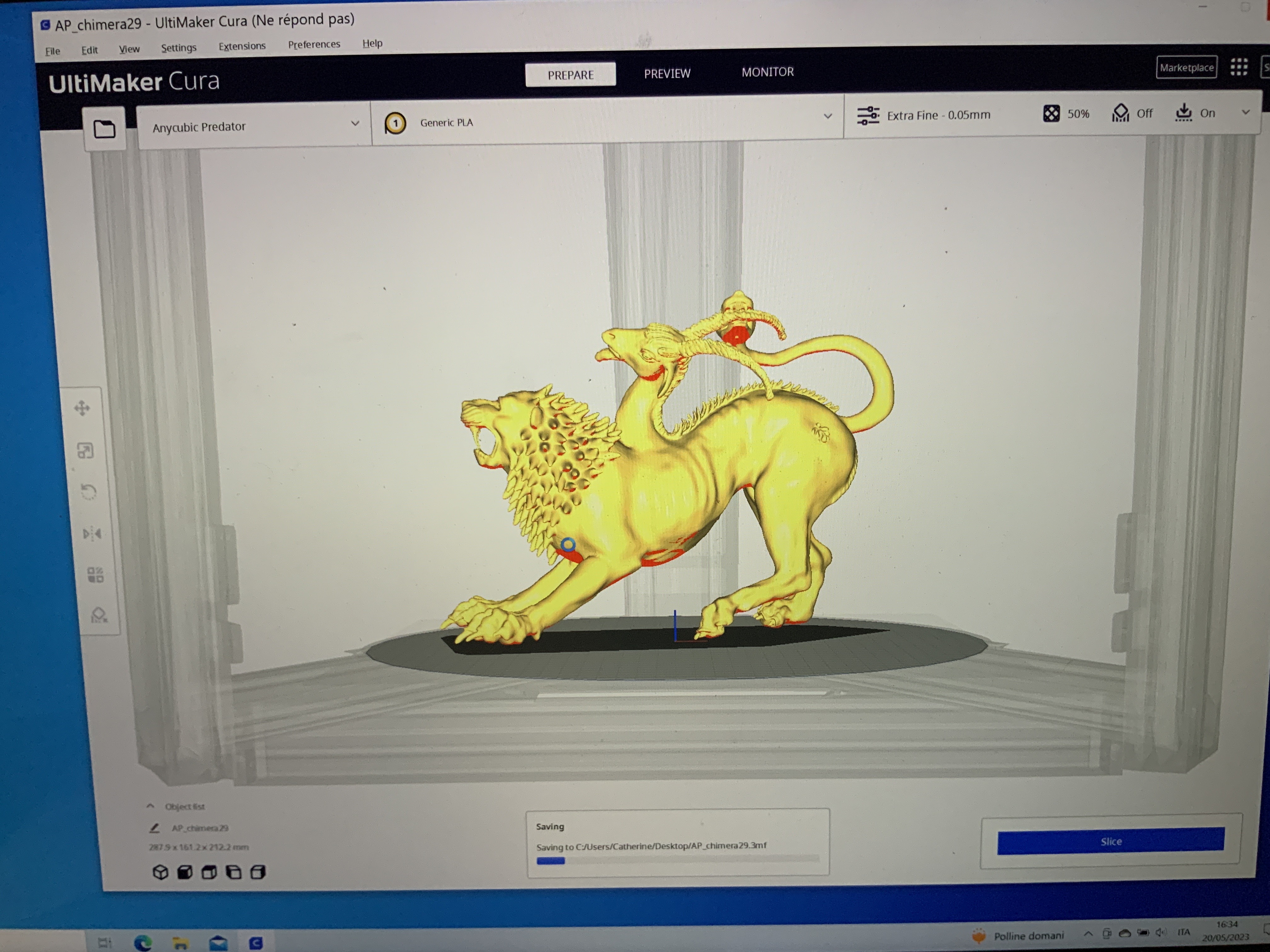Viewport: 1270px width, 952px height.
Task: Open the apps grid icon next to Marketplace
Action: [1239, 67]
